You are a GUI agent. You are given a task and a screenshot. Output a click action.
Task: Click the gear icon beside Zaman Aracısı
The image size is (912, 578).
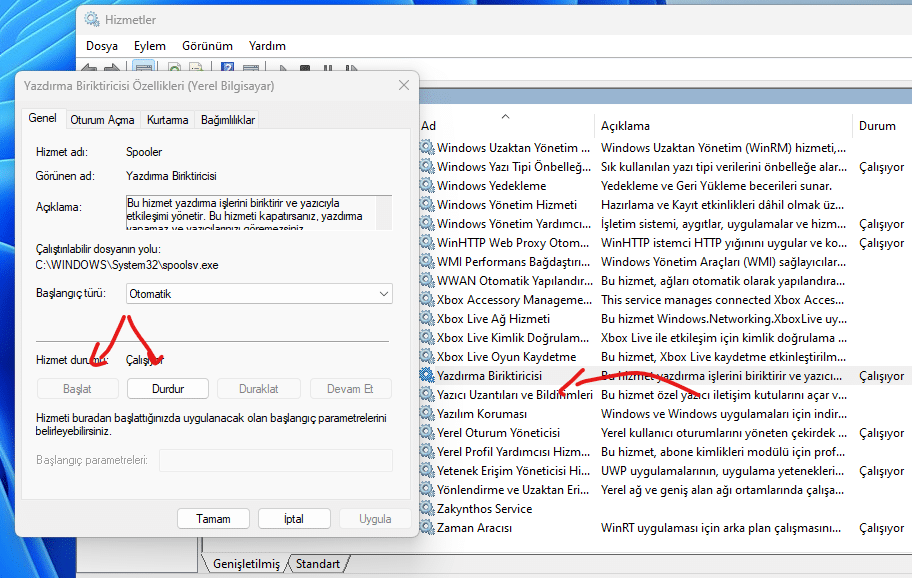coord(427,528)
